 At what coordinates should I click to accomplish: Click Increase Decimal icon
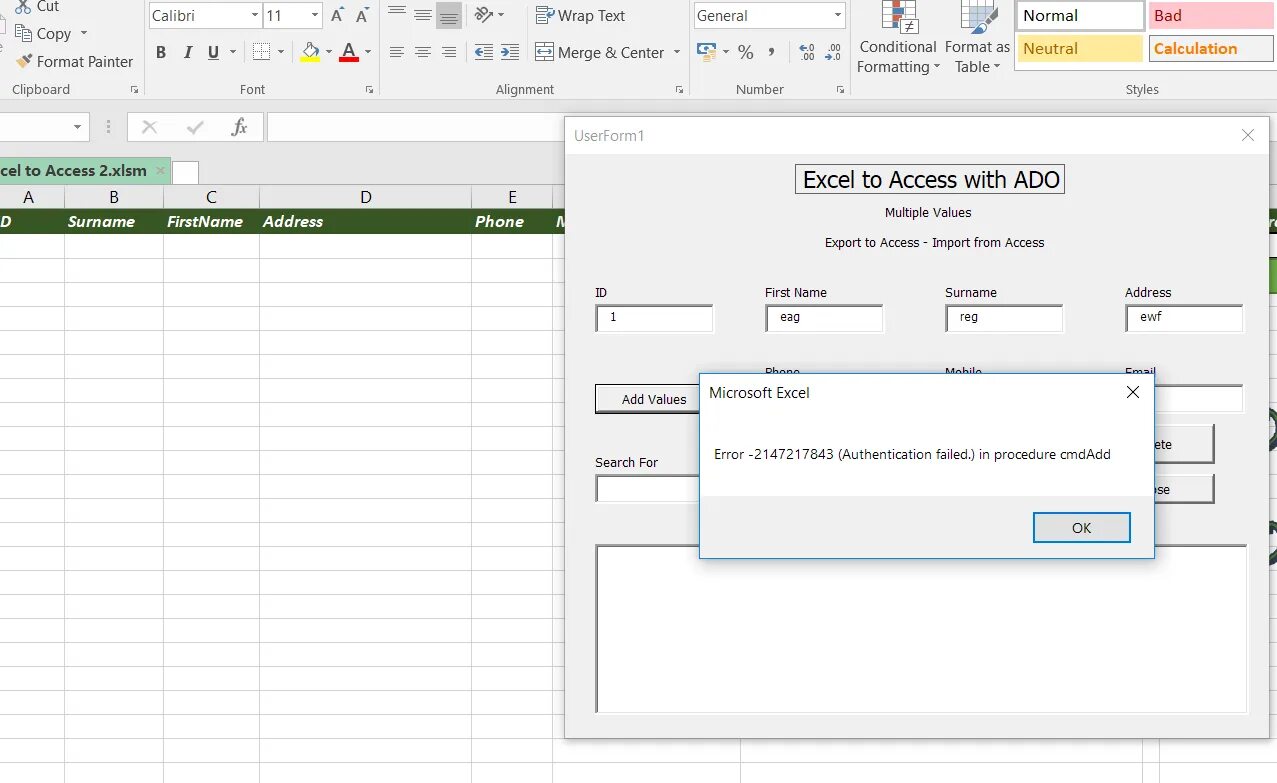click(x=807, y=52)
